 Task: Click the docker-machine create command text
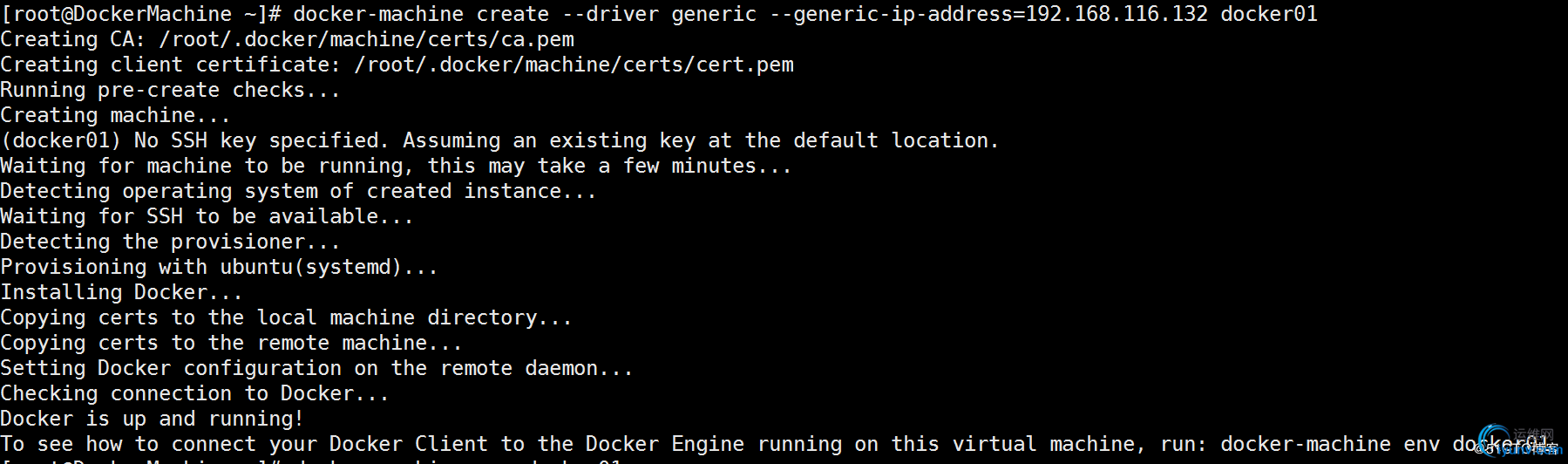pyautogui.click(x=421, y=14)
